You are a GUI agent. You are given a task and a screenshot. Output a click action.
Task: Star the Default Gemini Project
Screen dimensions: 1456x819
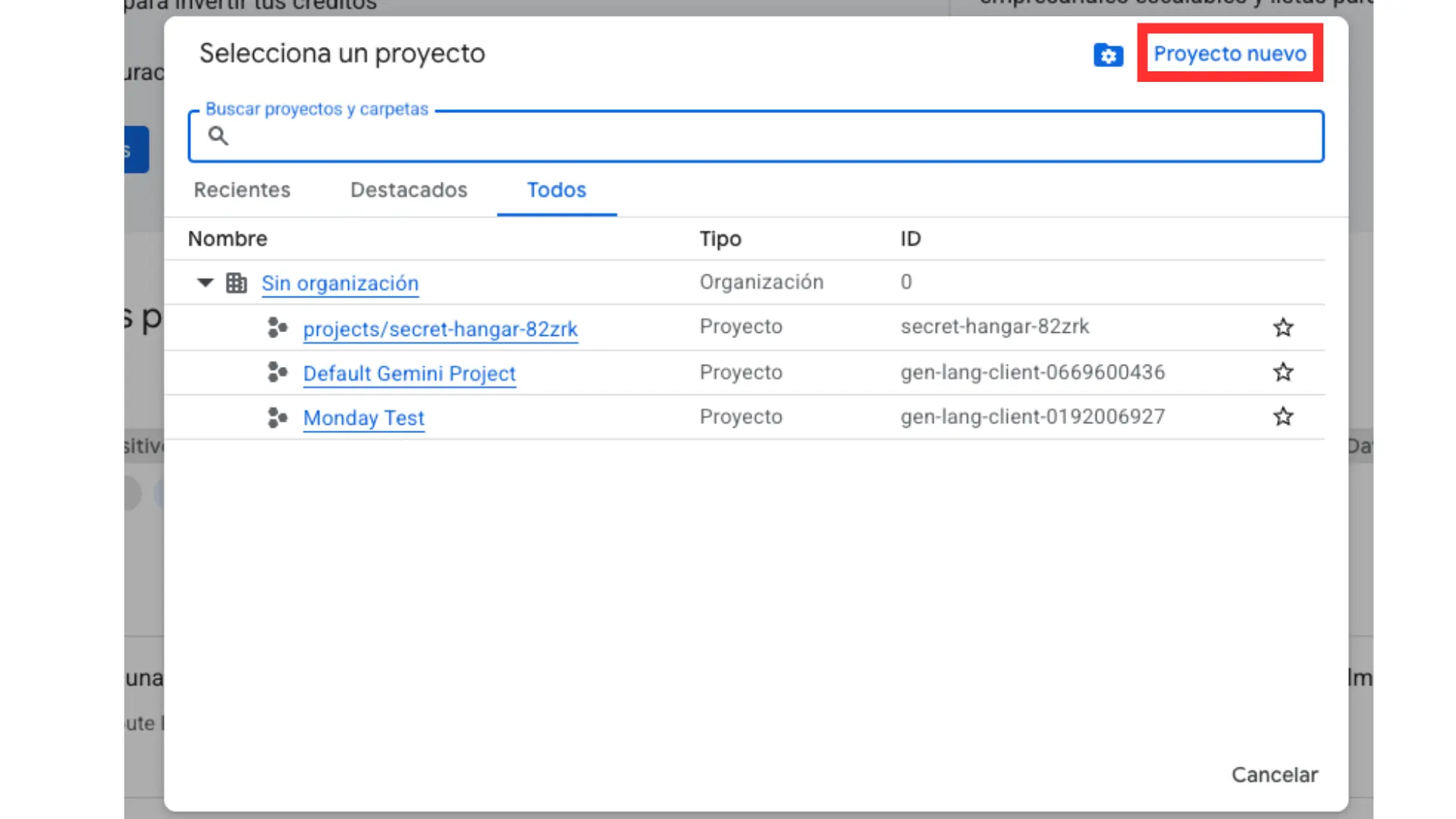pos(1282,372)
